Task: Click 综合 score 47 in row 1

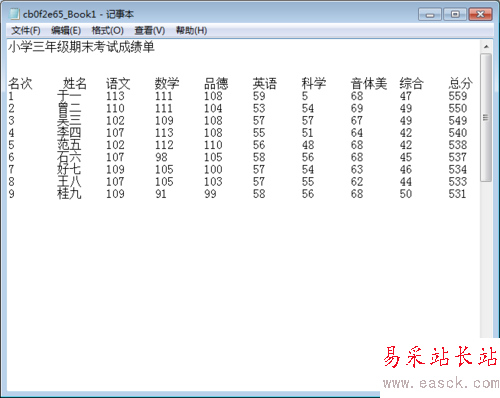Action: click(406, 96)
